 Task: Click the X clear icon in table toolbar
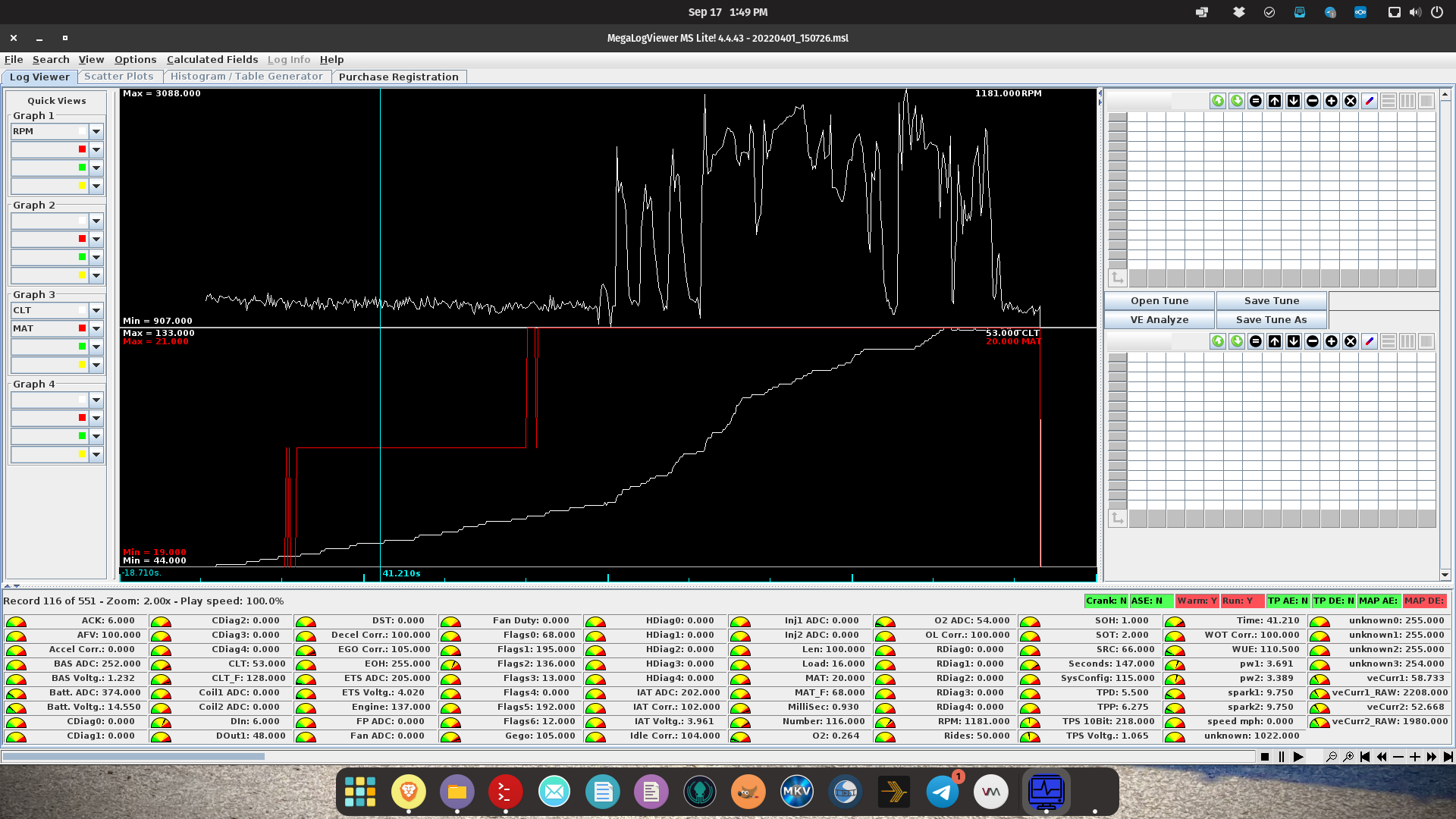pos(1351,100)
